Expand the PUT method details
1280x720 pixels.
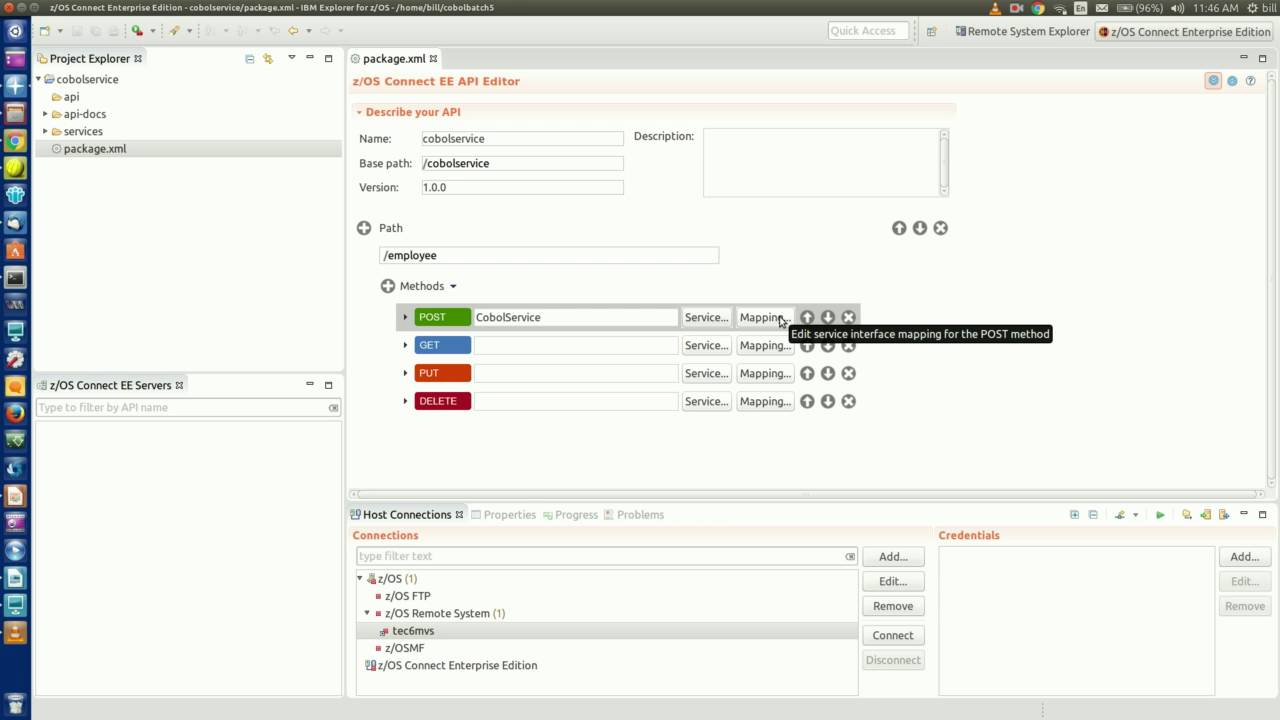pos(405,373)
